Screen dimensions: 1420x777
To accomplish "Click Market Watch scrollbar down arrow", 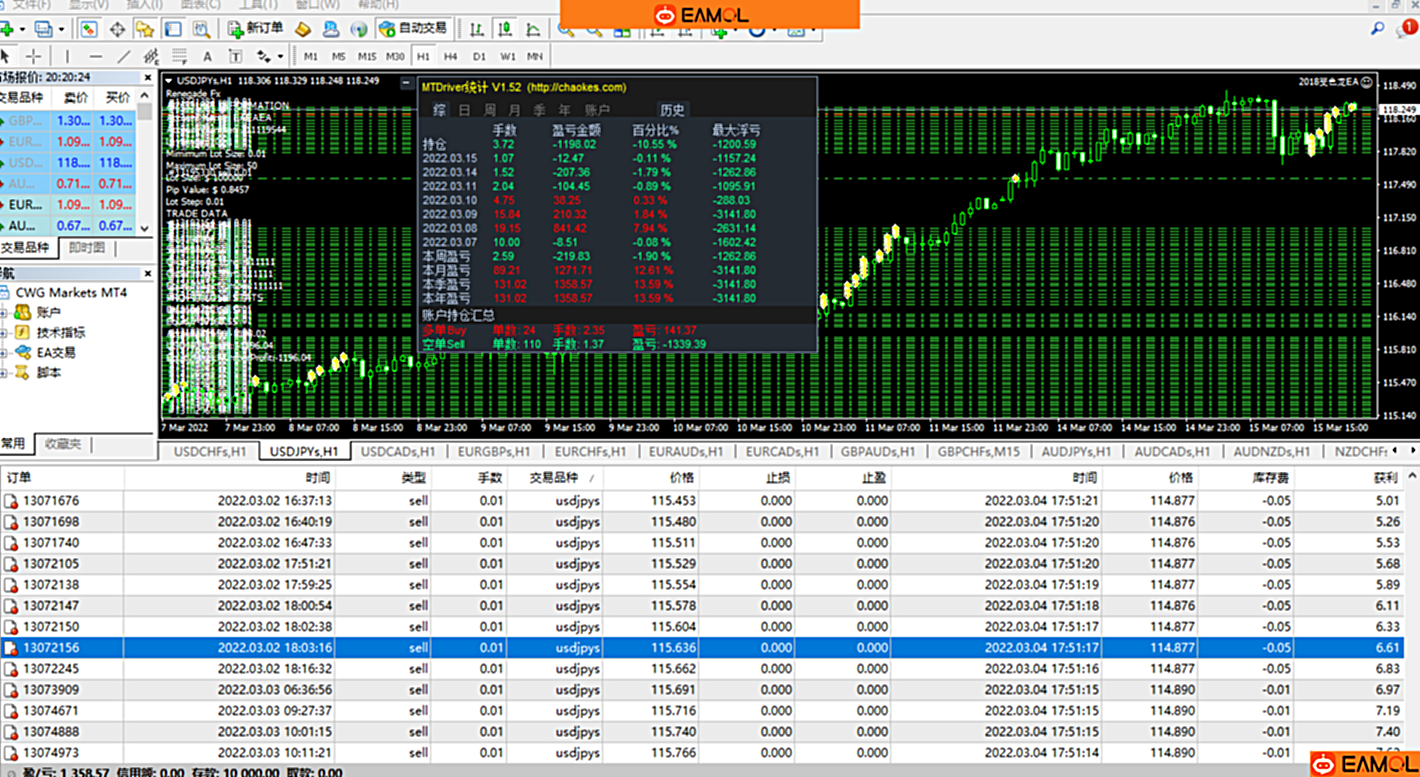I will point(145,228).
